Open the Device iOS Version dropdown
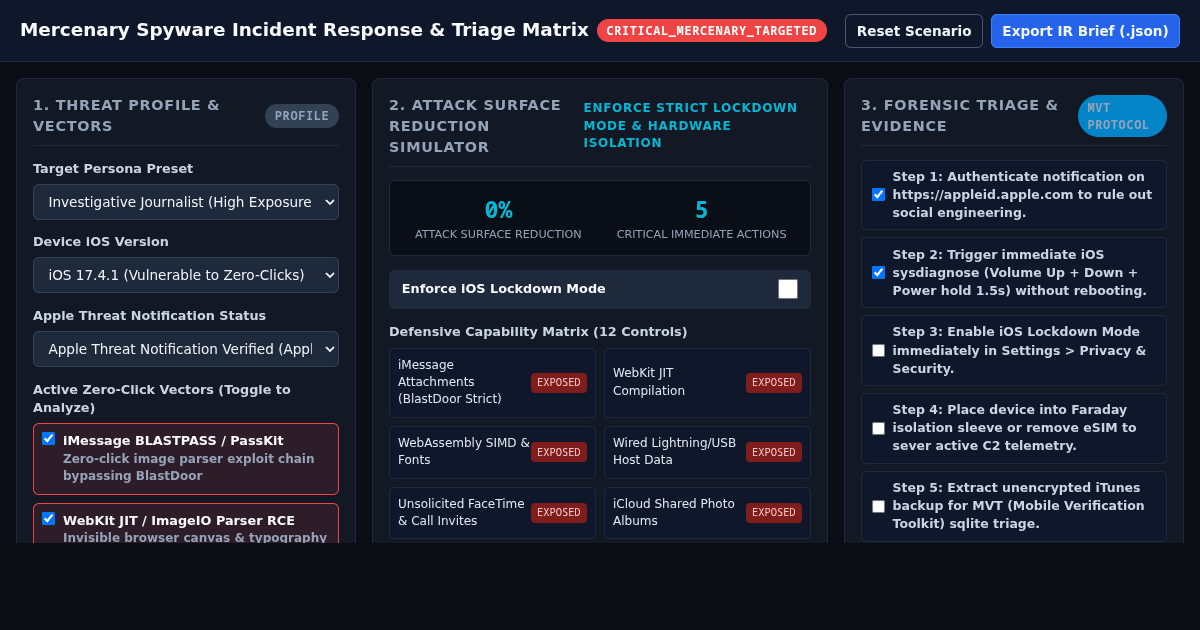Image resolution: width=1200 pixels, height=630 pixels. pyautogui.click(x=186, y=275)
